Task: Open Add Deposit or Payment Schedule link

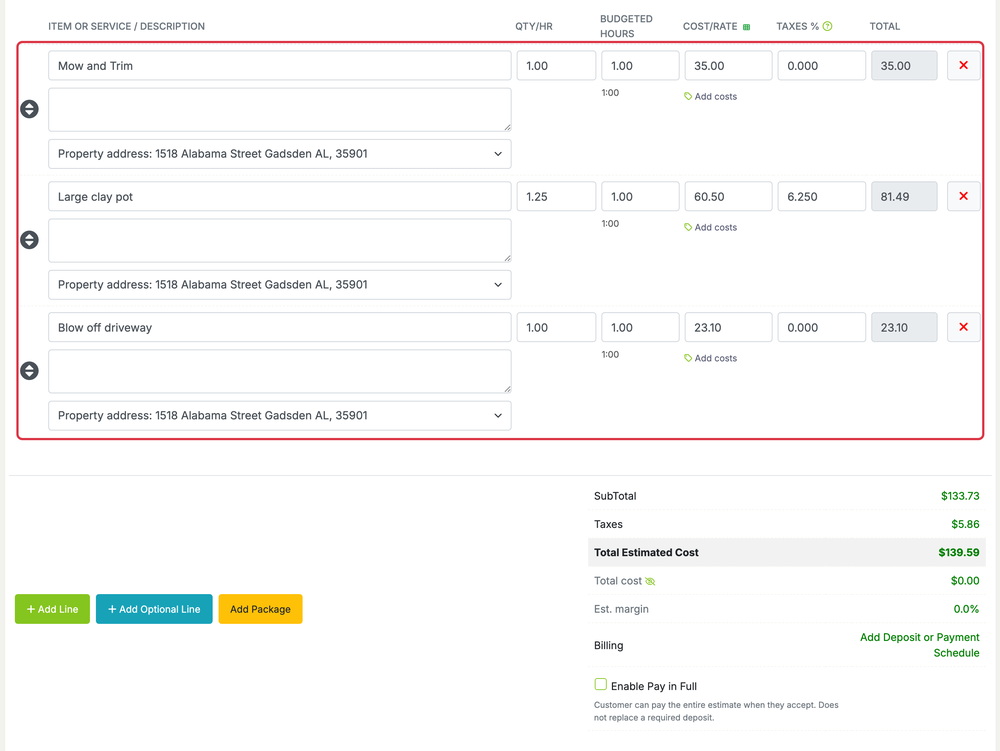Action: [x=919, y=645]
